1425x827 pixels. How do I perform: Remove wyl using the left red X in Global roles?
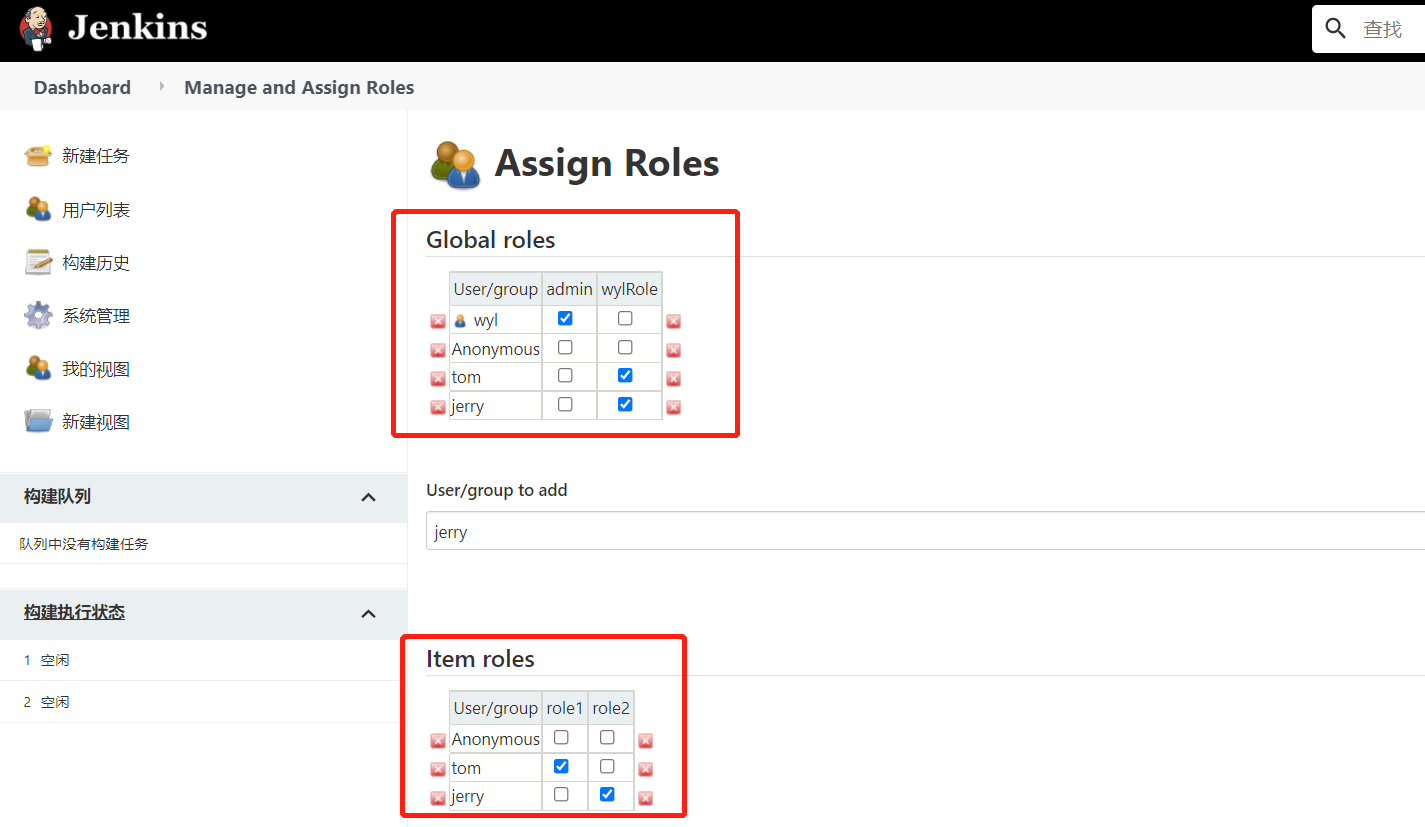[x=438, y=321]
